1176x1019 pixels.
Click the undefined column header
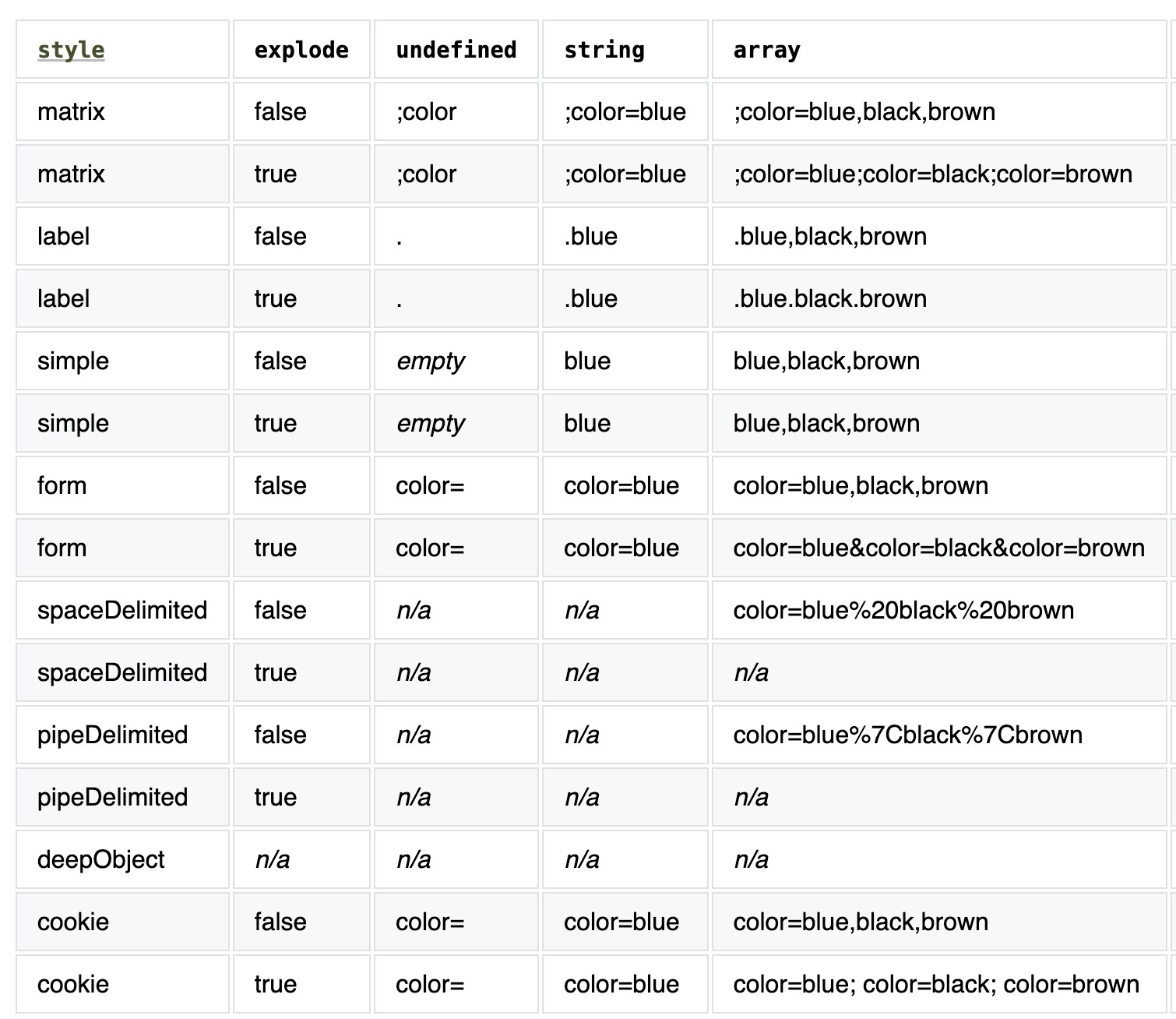[x=456, y=50]
